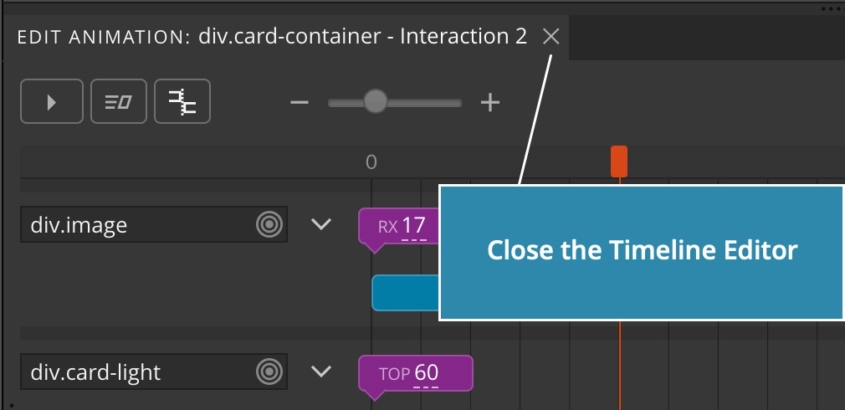Click the Close the Timeline Editor tooltip
This screenshot has height=410, width=845.
(641, 252)
